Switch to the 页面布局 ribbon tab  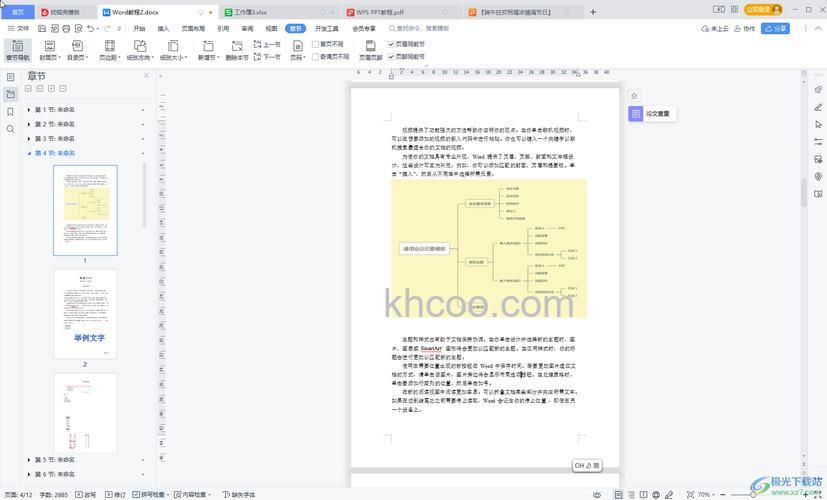coord(193,28)
